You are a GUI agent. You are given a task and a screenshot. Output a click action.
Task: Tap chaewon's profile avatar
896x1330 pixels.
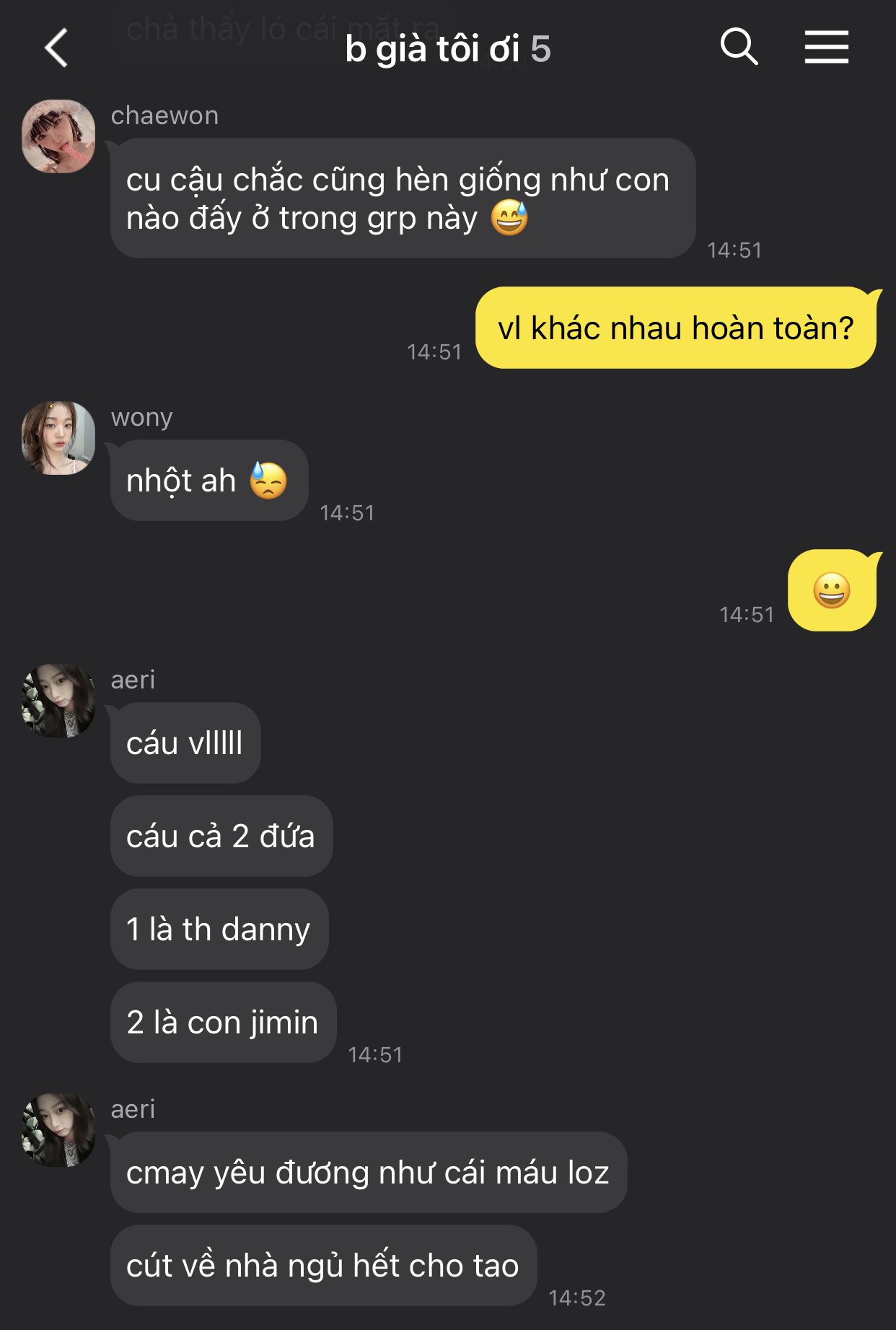click(x=58, y=136)
